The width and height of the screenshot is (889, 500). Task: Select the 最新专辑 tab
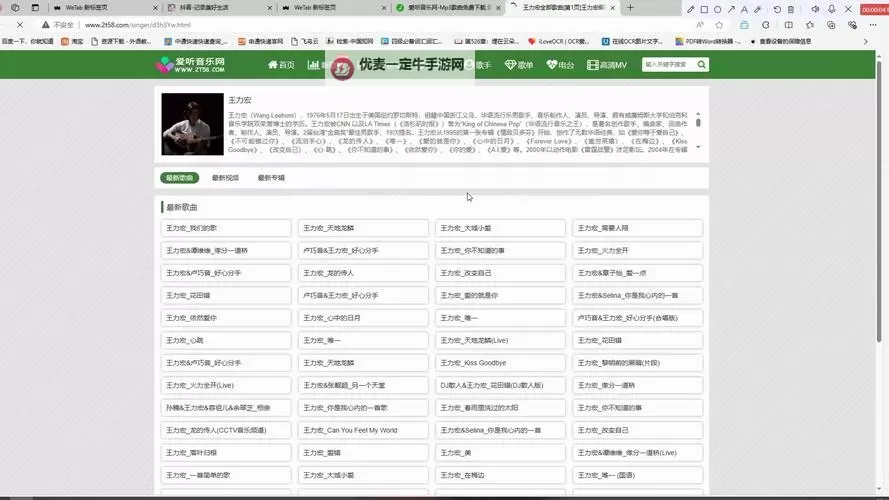tap(271, 178)
